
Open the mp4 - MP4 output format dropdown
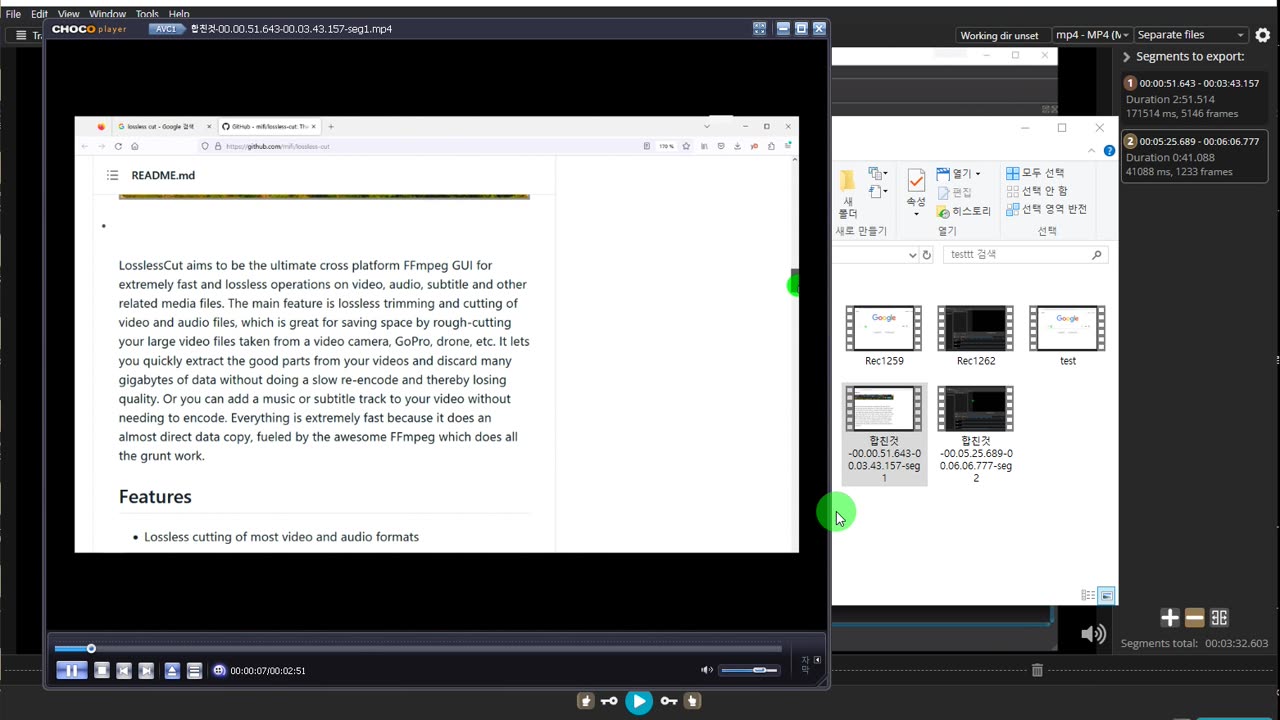click(1092, 35)
